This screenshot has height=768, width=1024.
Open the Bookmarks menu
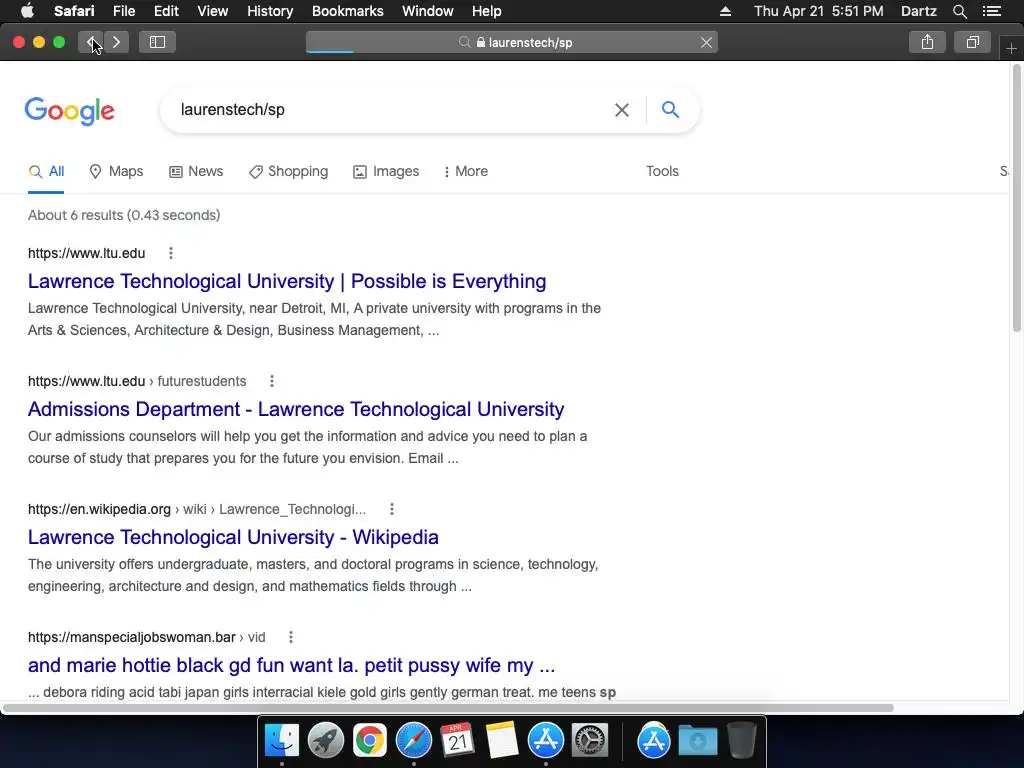point(347,11)
